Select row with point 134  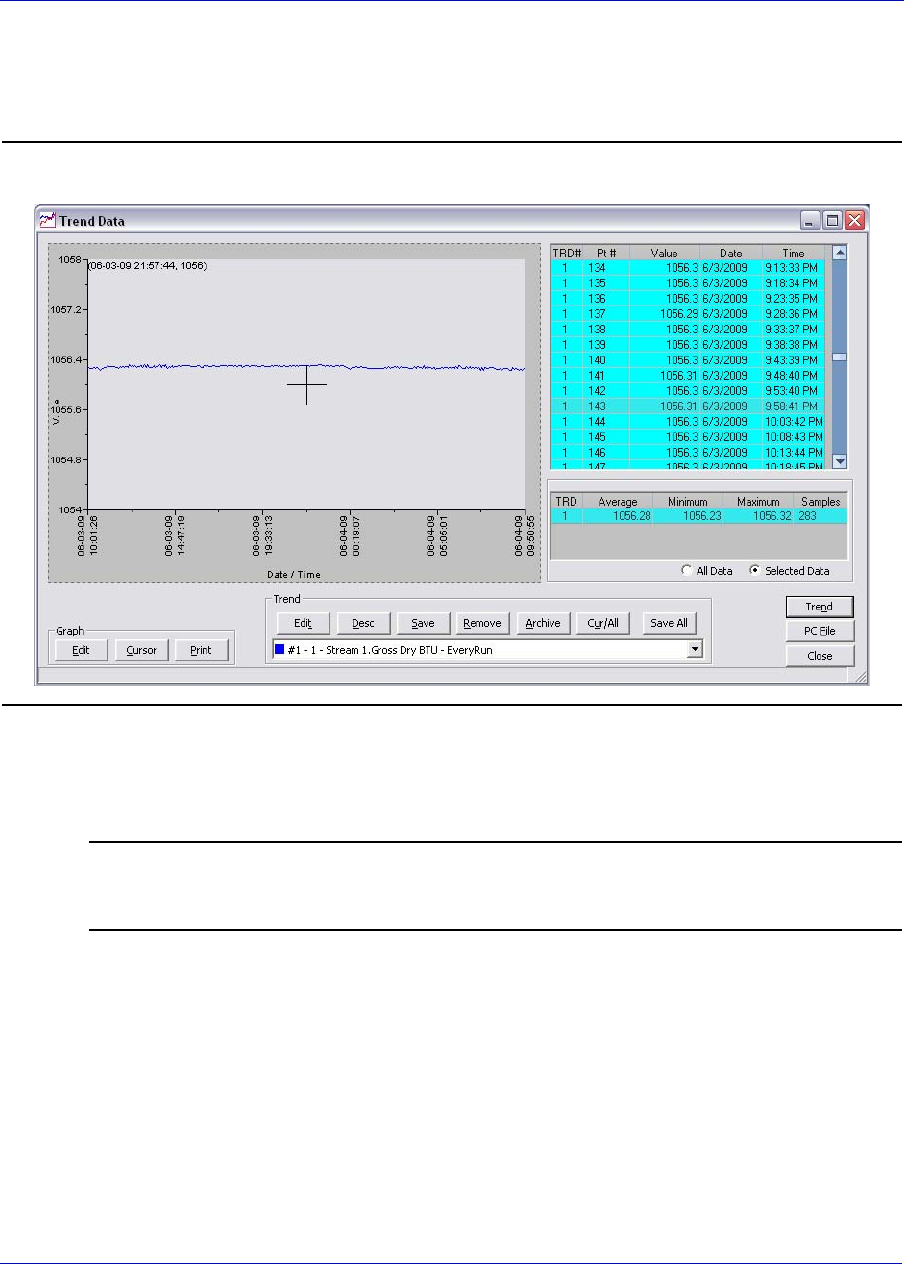click(688, 268)
